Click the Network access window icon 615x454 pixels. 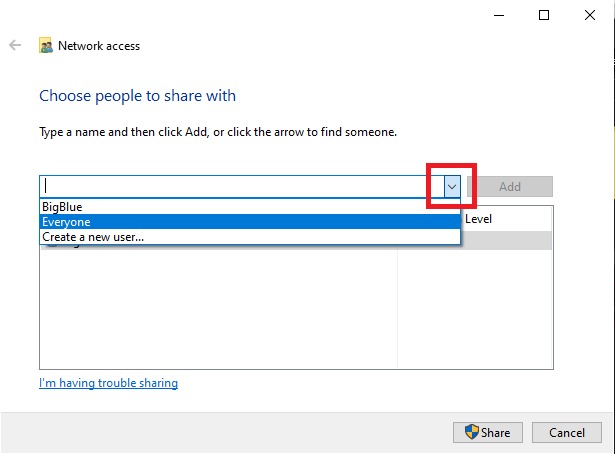46,46
